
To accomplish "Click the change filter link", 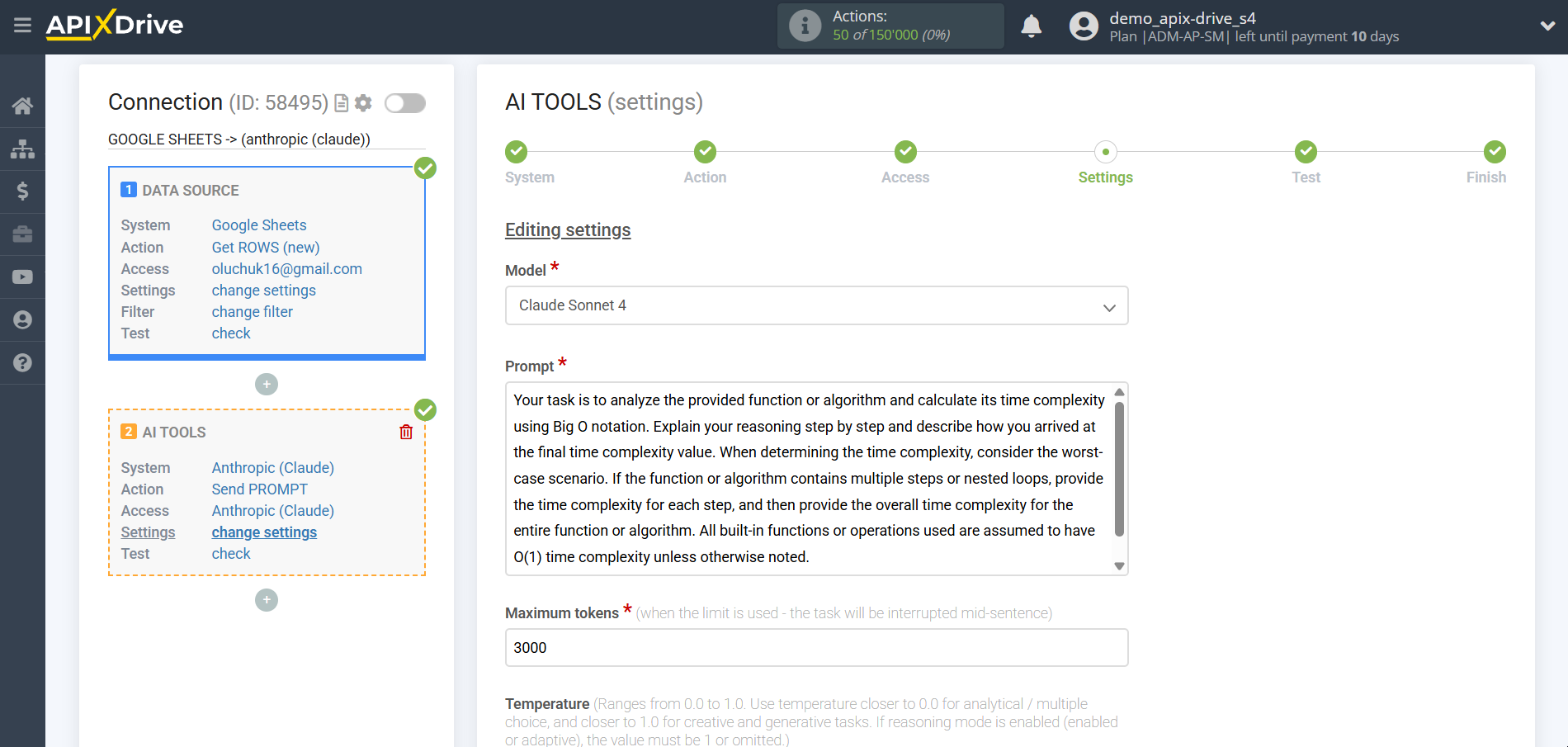I will [253, 312].
